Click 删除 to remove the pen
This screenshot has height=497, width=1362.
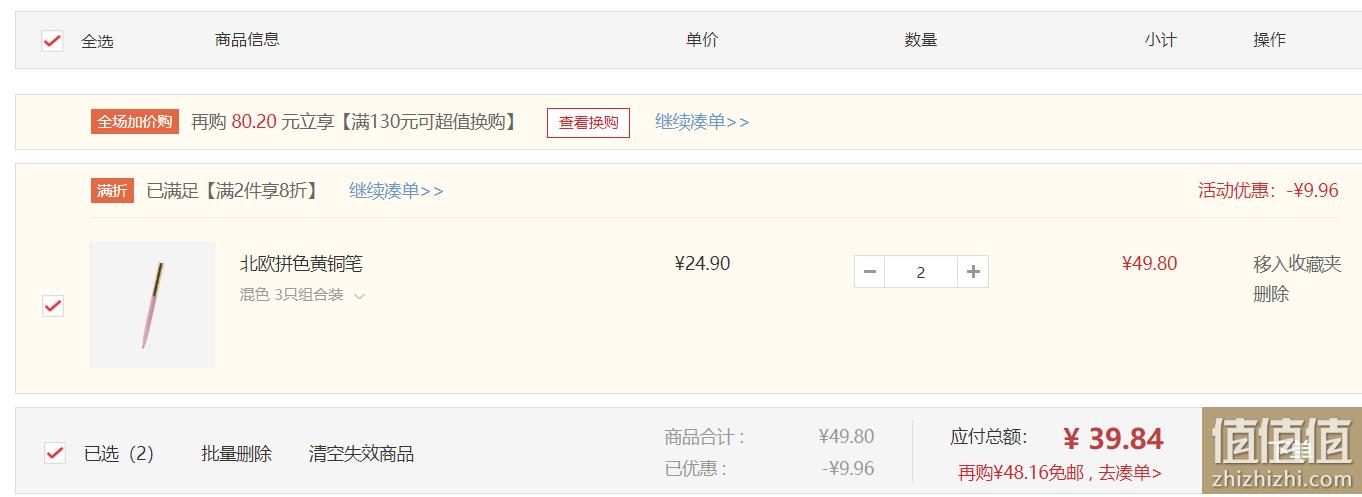pos(1271,294)
